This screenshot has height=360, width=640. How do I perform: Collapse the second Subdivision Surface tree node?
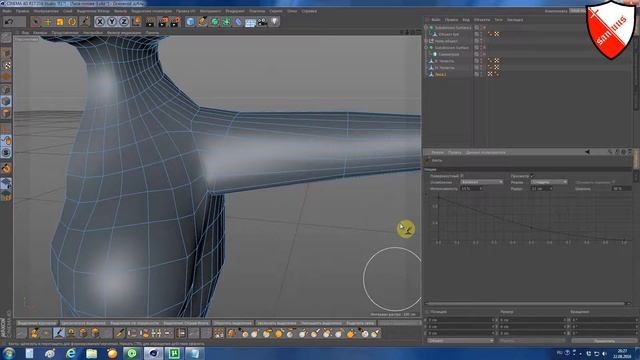pyautogui.click(x=426, y=48)
